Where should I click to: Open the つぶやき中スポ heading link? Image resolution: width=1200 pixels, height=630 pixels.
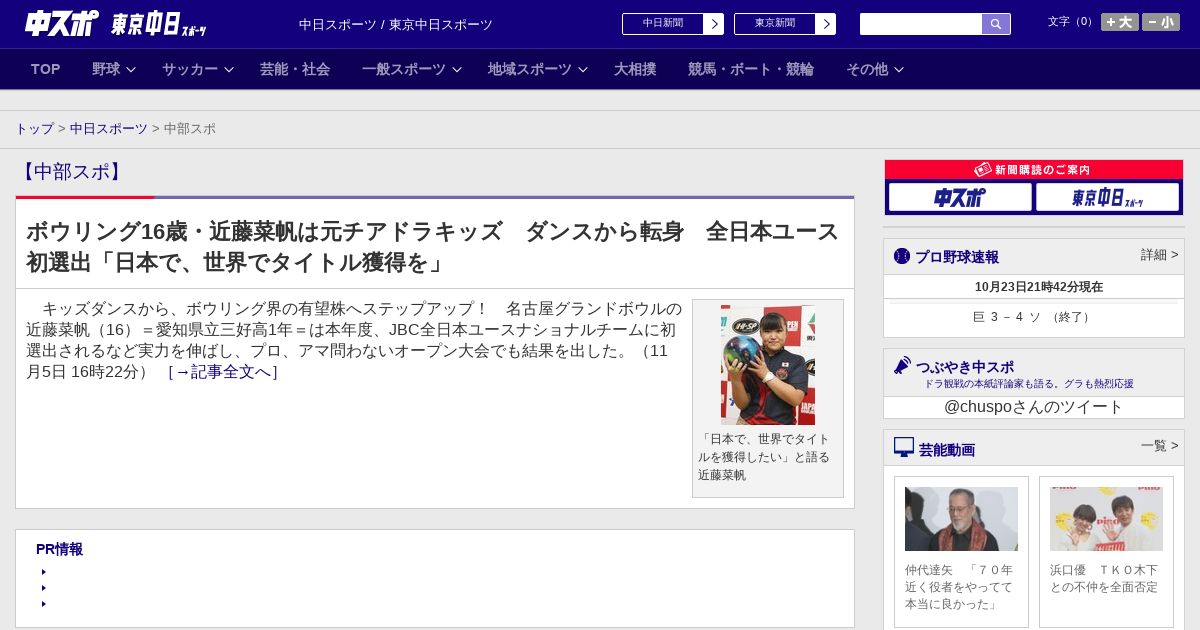(965, 367)
